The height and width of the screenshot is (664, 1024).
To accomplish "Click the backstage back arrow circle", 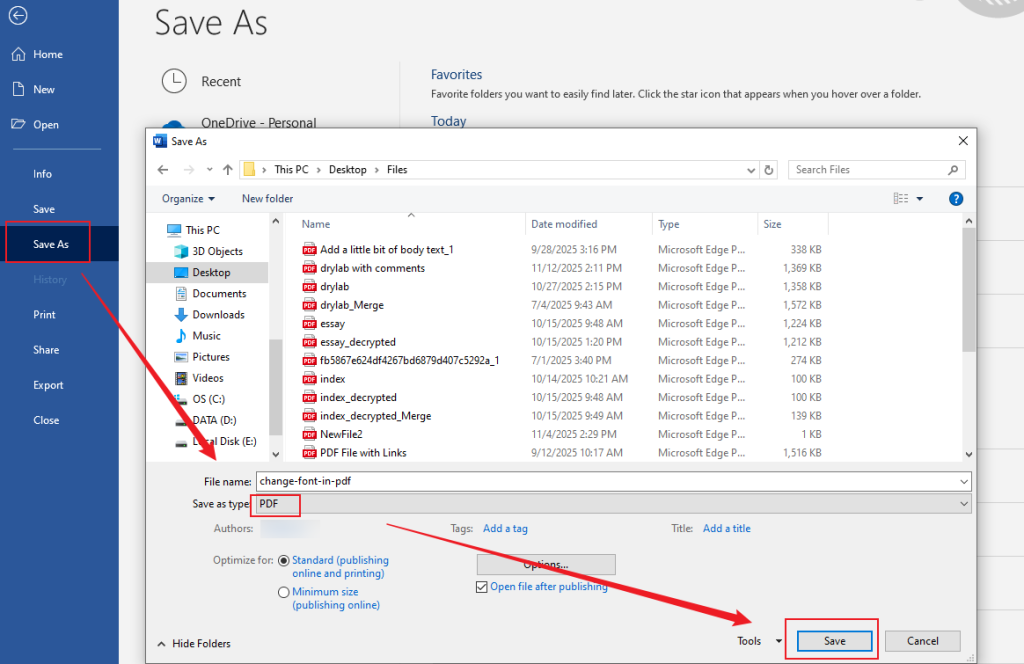I will 18,16.
